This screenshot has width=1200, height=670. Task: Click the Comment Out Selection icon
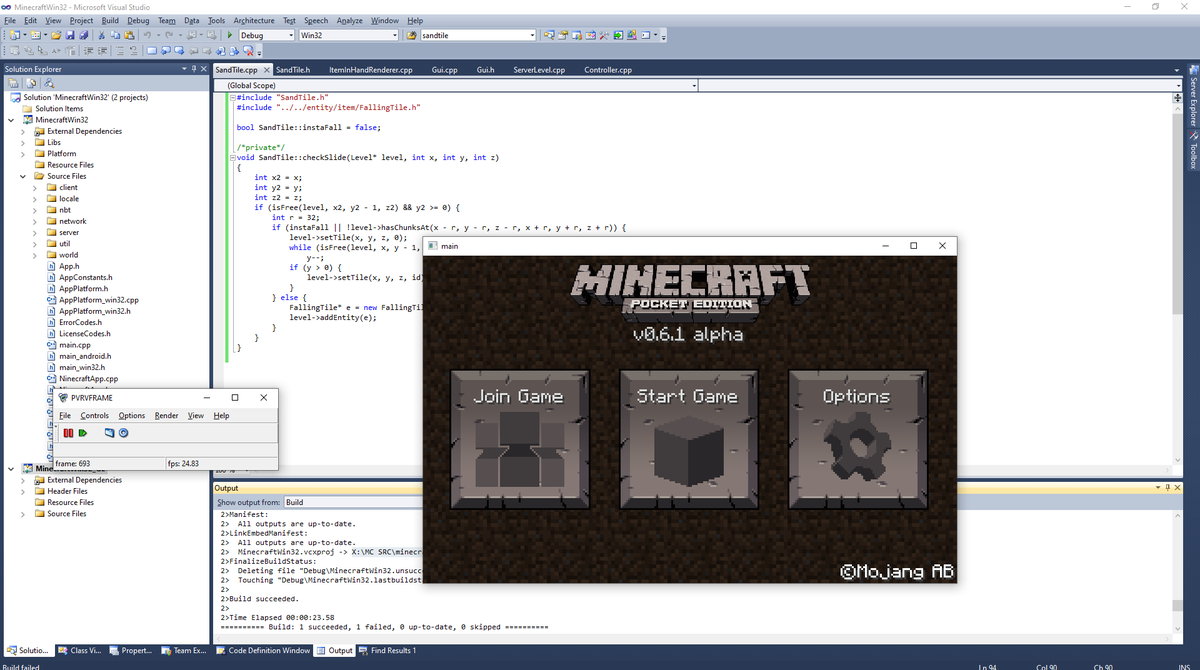click(x=120, y=51)
